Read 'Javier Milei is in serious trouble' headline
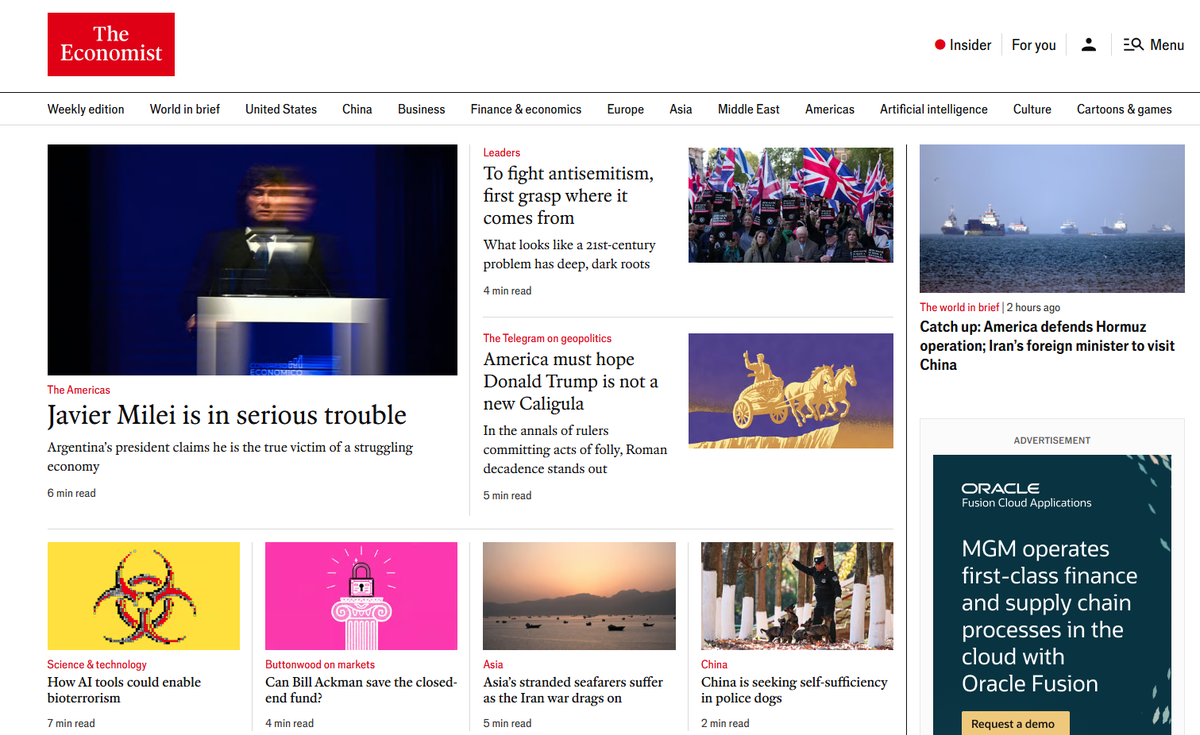This screenshot has height=735, width=1200. 227,415
